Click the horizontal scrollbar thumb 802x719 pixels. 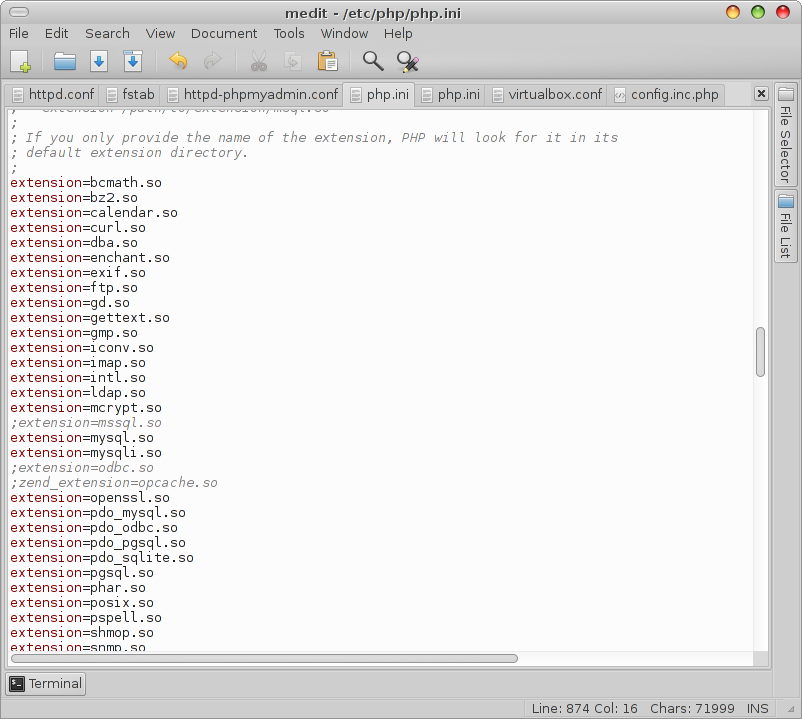pos(264,658)
